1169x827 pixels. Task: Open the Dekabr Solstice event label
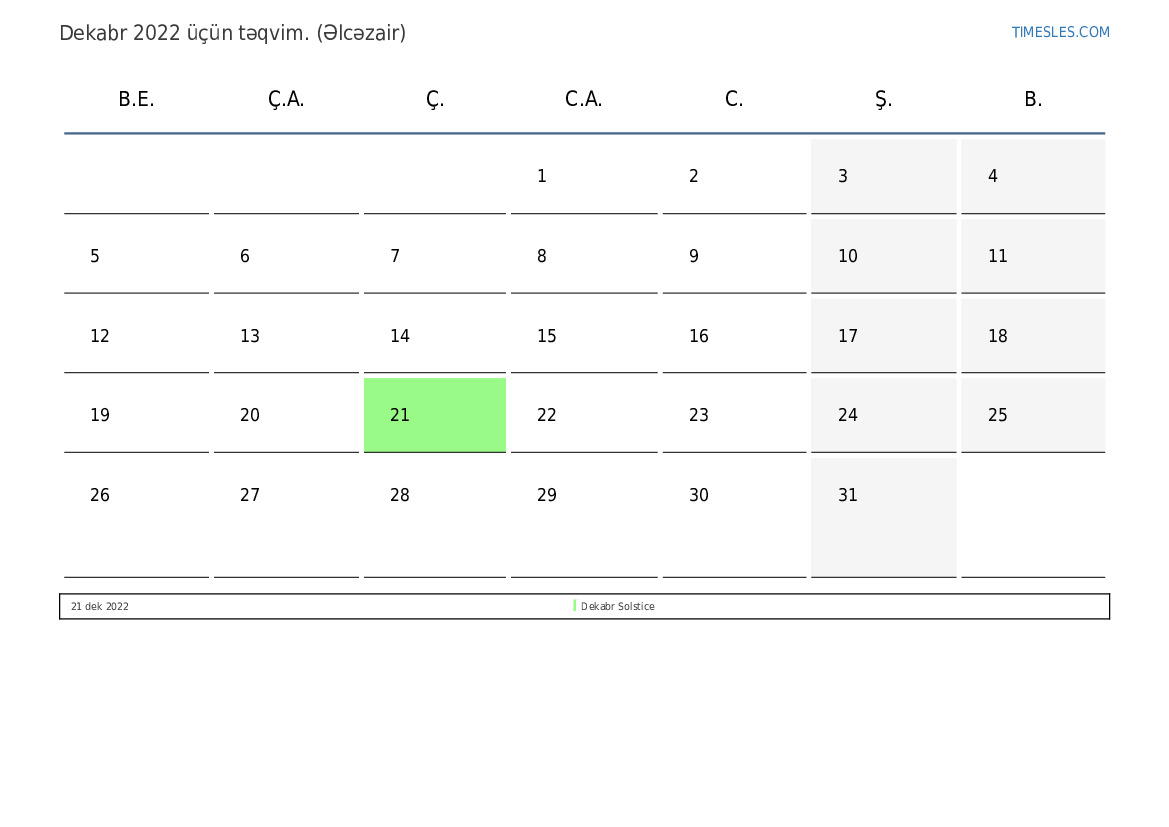[x=617, y=606]
